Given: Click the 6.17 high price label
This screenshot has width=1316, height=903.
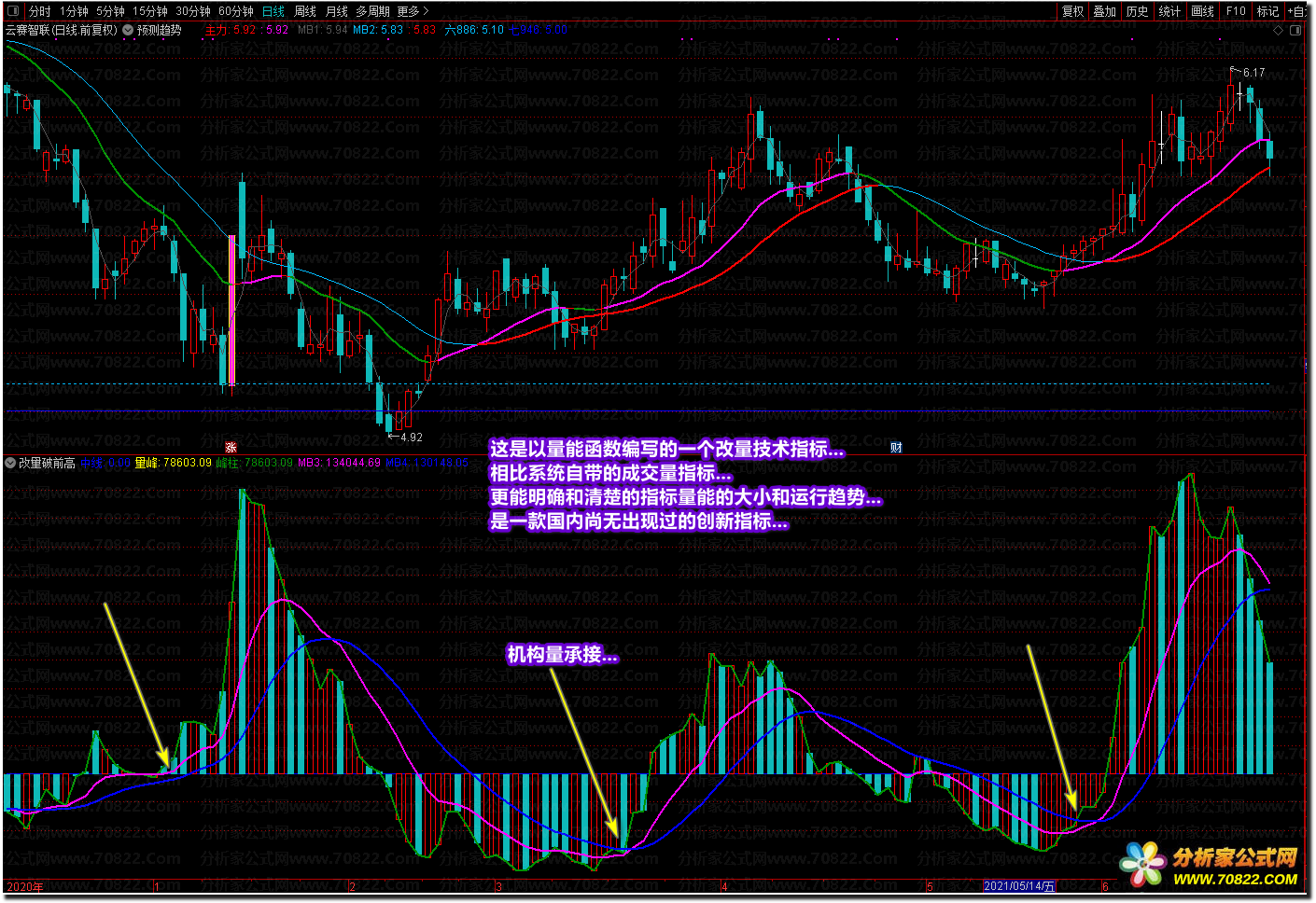Looking at the screenshot, I should coord(1253,72).
